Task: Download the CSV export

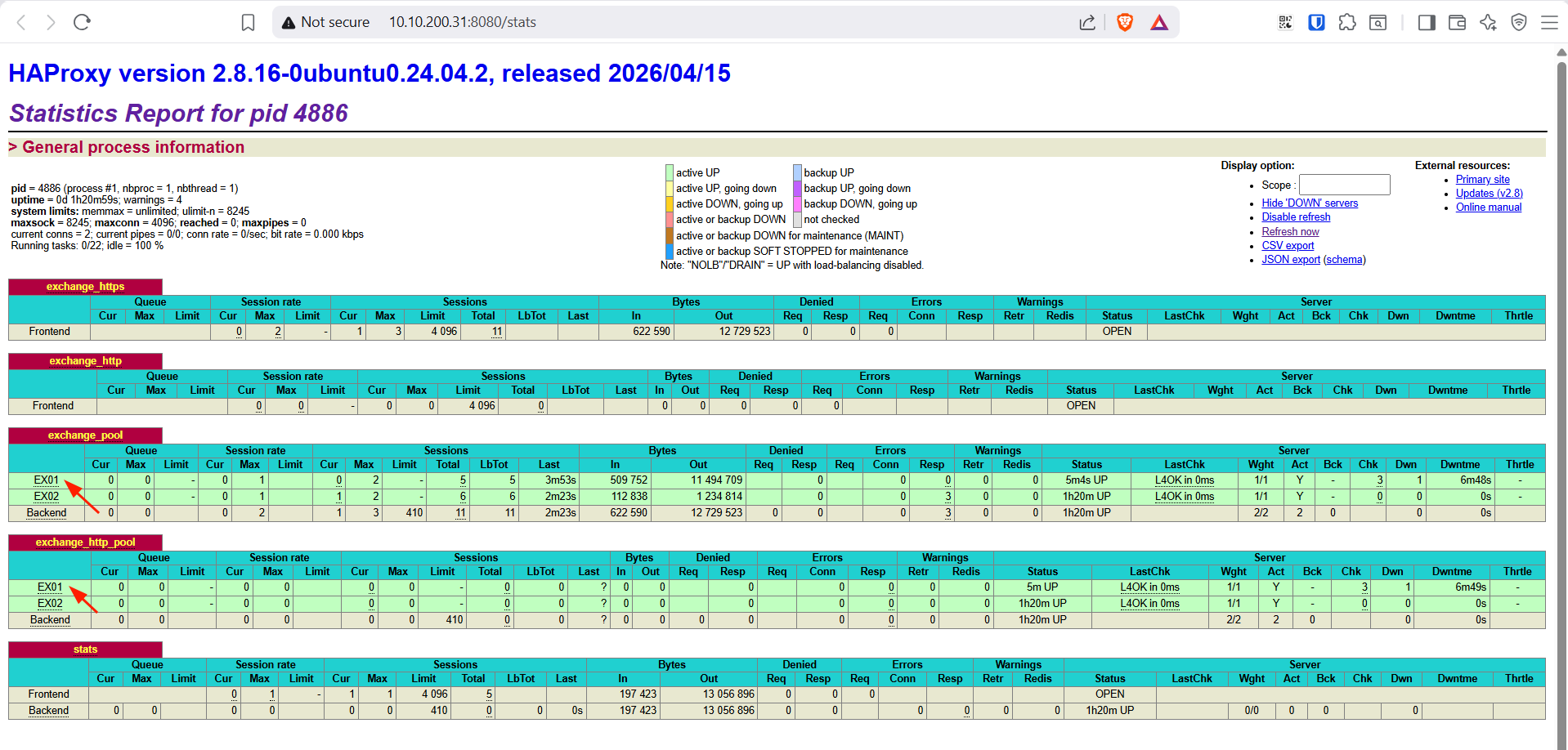Action: tap(1288, 246)
